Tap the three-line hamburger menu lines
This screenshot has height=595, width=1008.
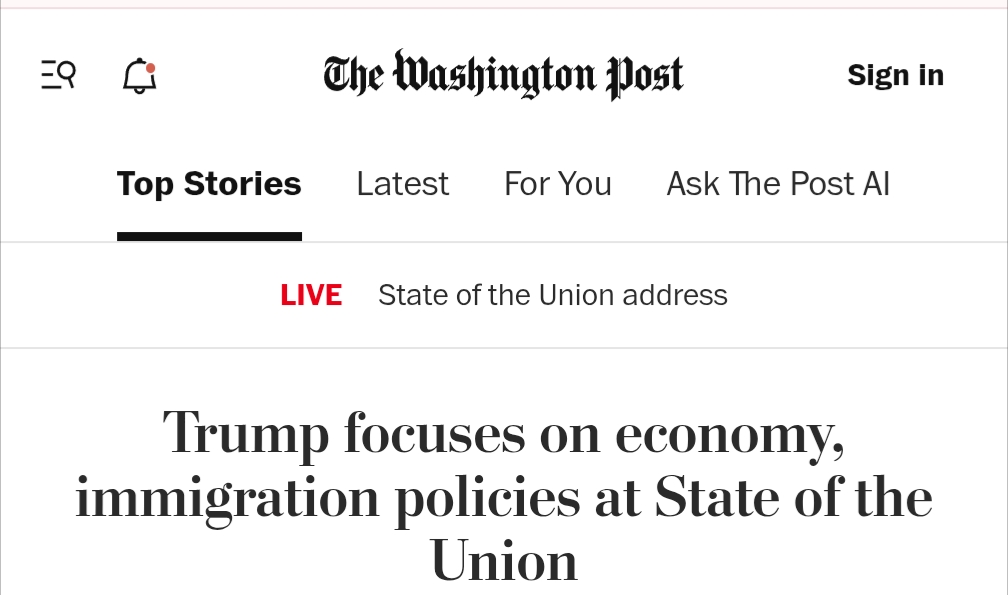(x=49, y=76)
